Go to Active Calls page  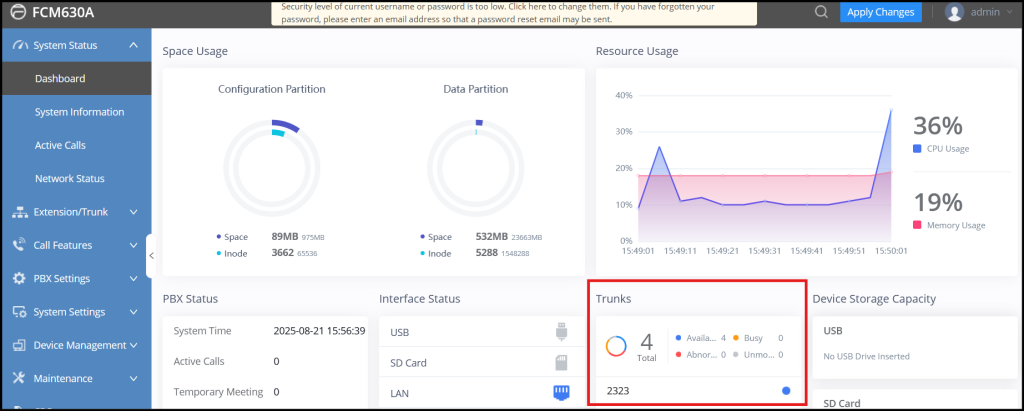click(x=60, y=145)
